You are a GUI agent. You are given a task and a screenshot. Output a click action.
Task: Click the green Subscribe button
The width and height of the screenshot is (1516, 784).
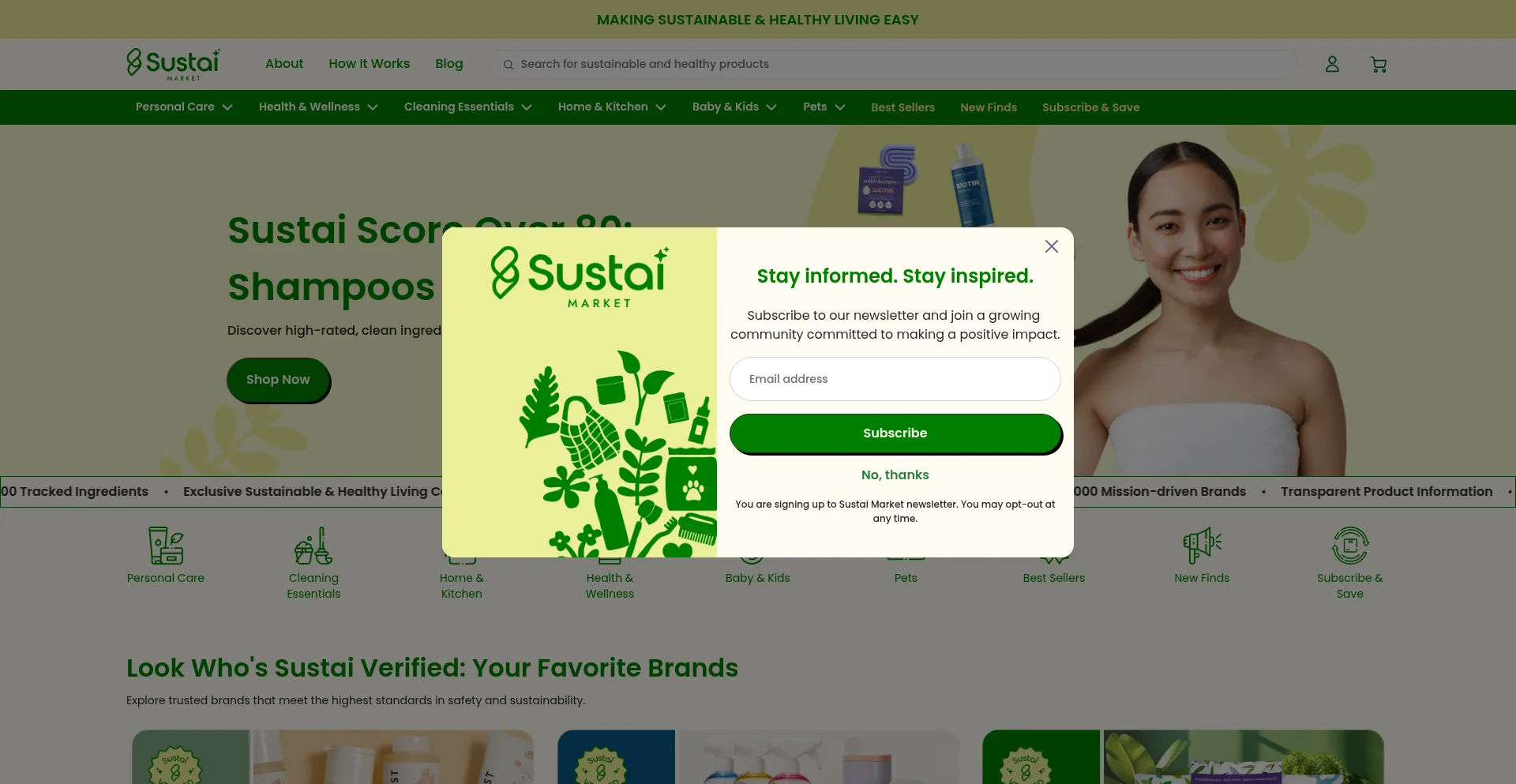[895, 433]
